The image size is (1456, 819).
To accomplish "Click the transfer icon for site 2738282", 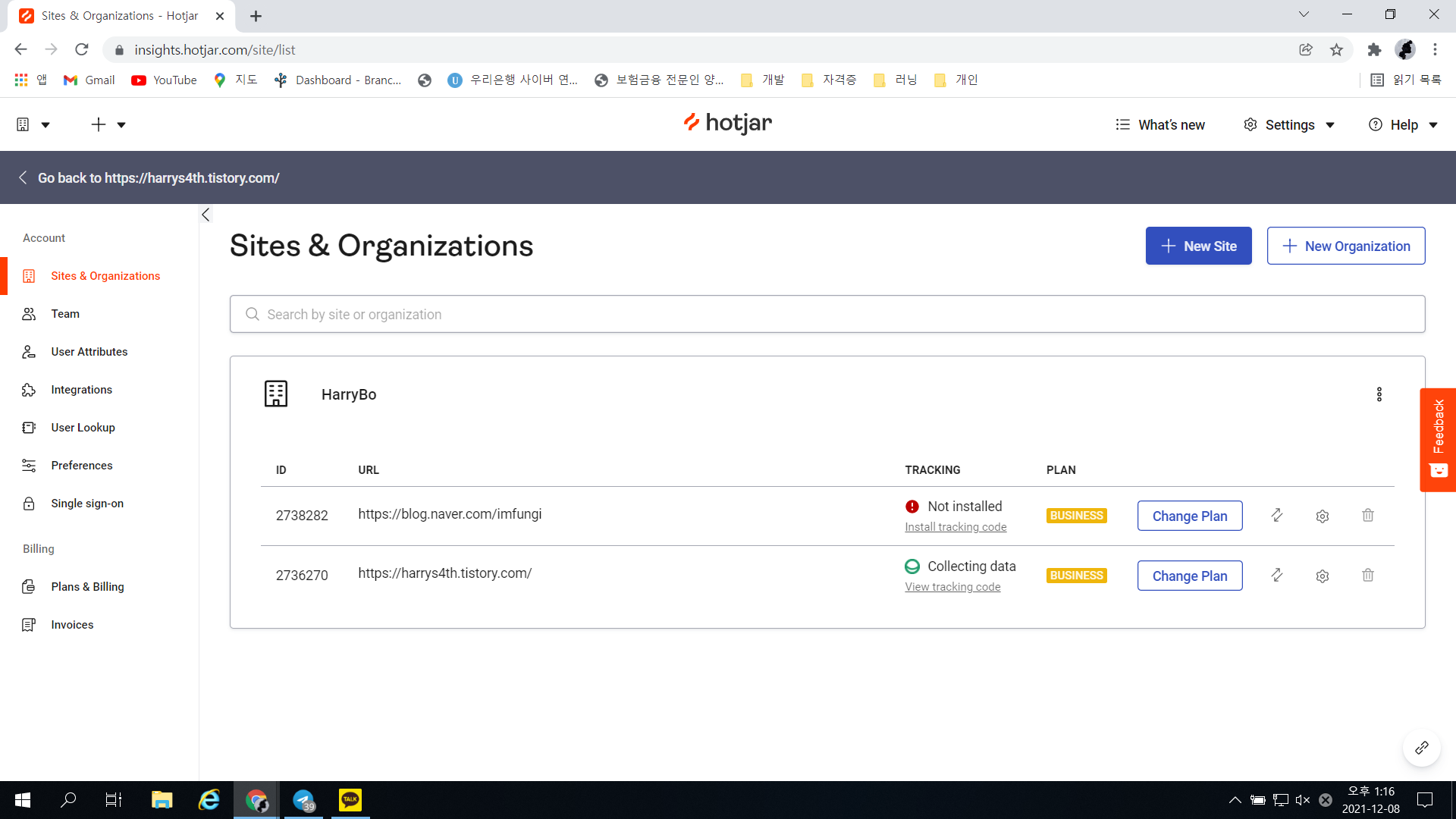I will 1276,516.
